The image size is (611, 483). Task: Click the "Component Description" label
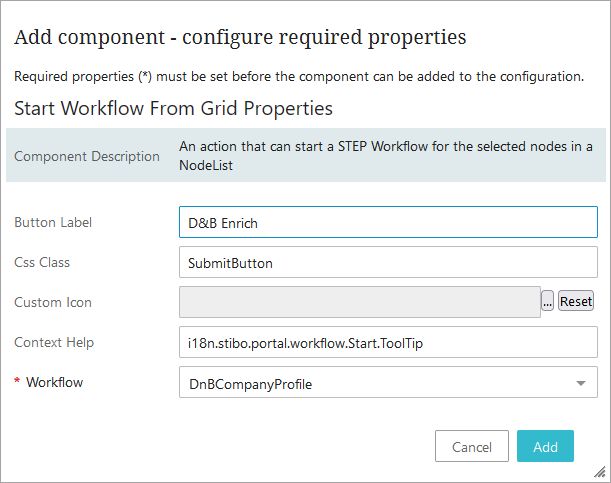tap(87, 156)
